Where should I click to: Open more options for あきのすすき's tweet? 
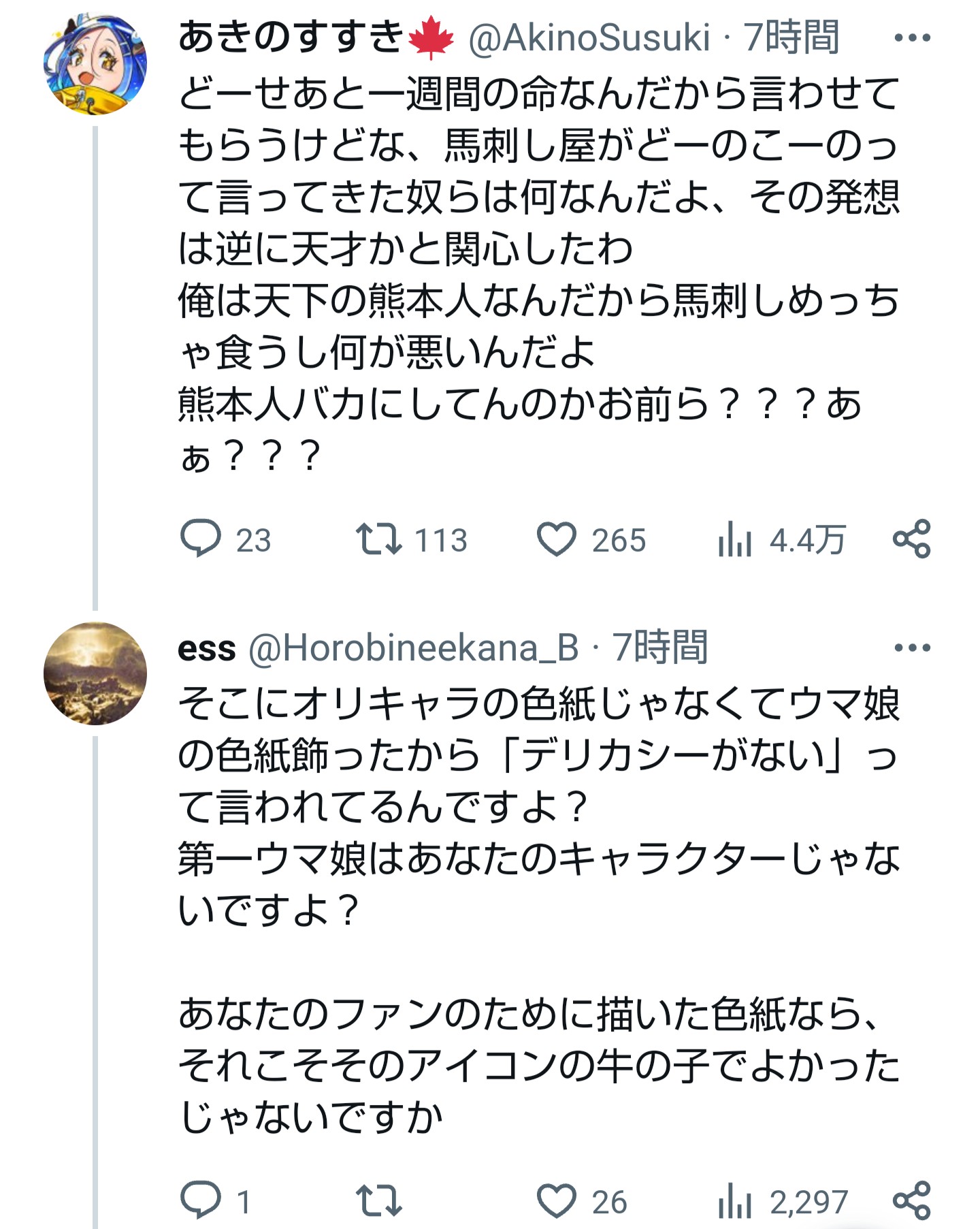[912, 38]
